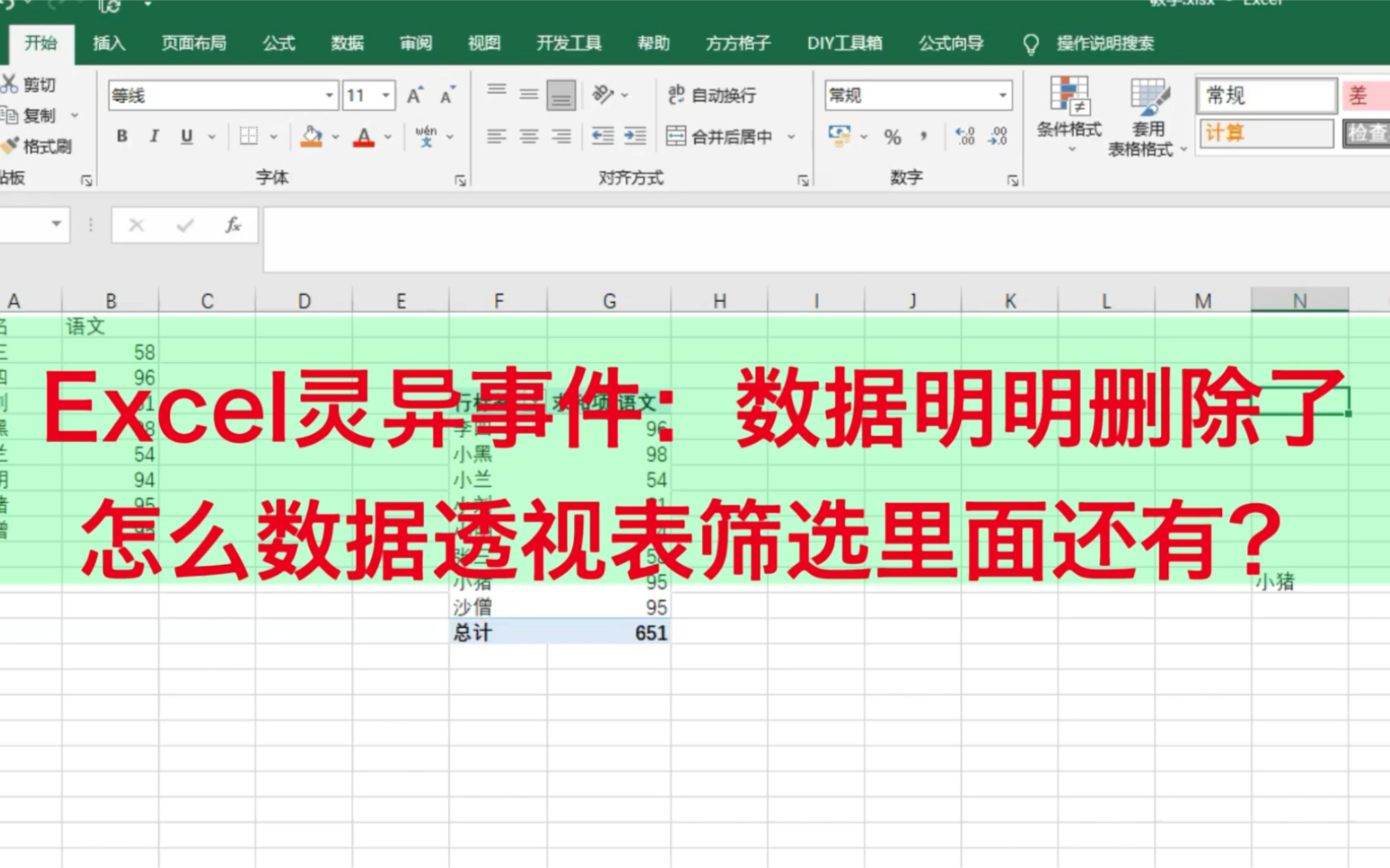Viewport: 1390px width, 868px height.
Task: Open the 方方格子 tab
Action: coord(738,43)
